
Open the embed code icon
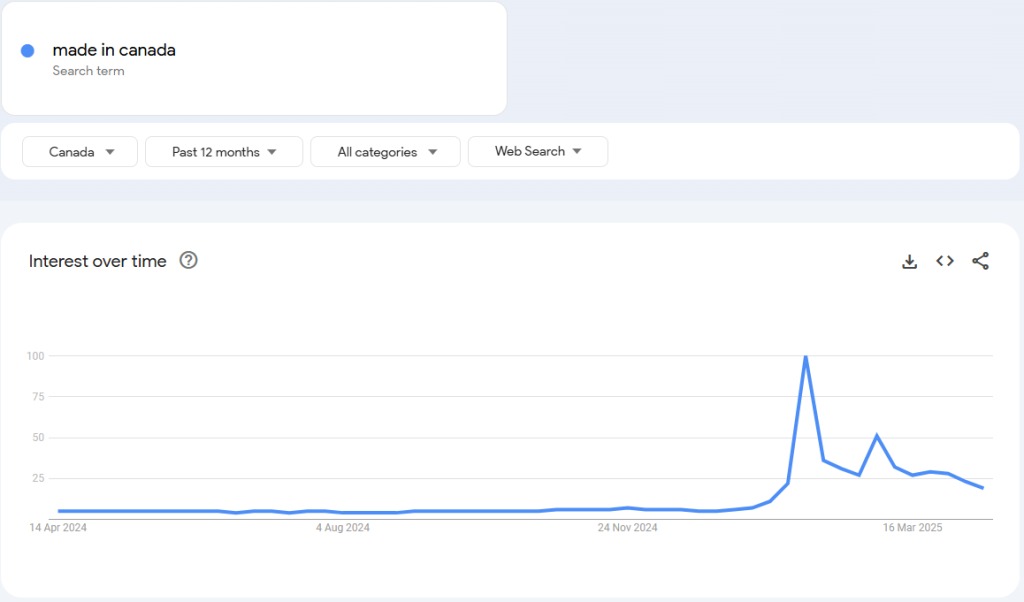[x=945, y=261]
